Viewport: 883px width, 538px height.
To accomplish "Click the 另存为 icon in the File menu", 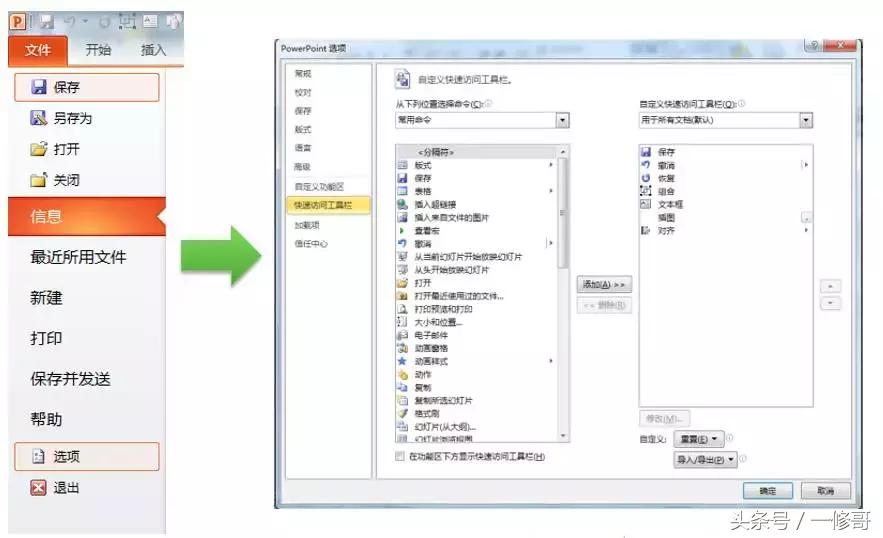I will click(x=38, y=118).
